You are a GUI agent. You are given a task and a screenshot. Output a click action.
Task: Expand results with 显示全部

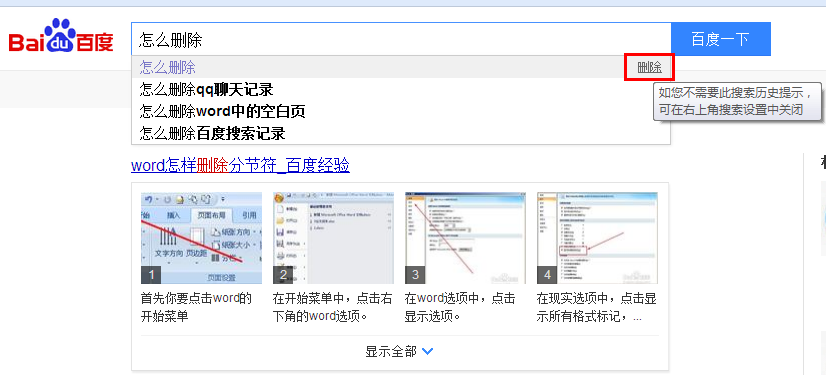click(399, 351)
